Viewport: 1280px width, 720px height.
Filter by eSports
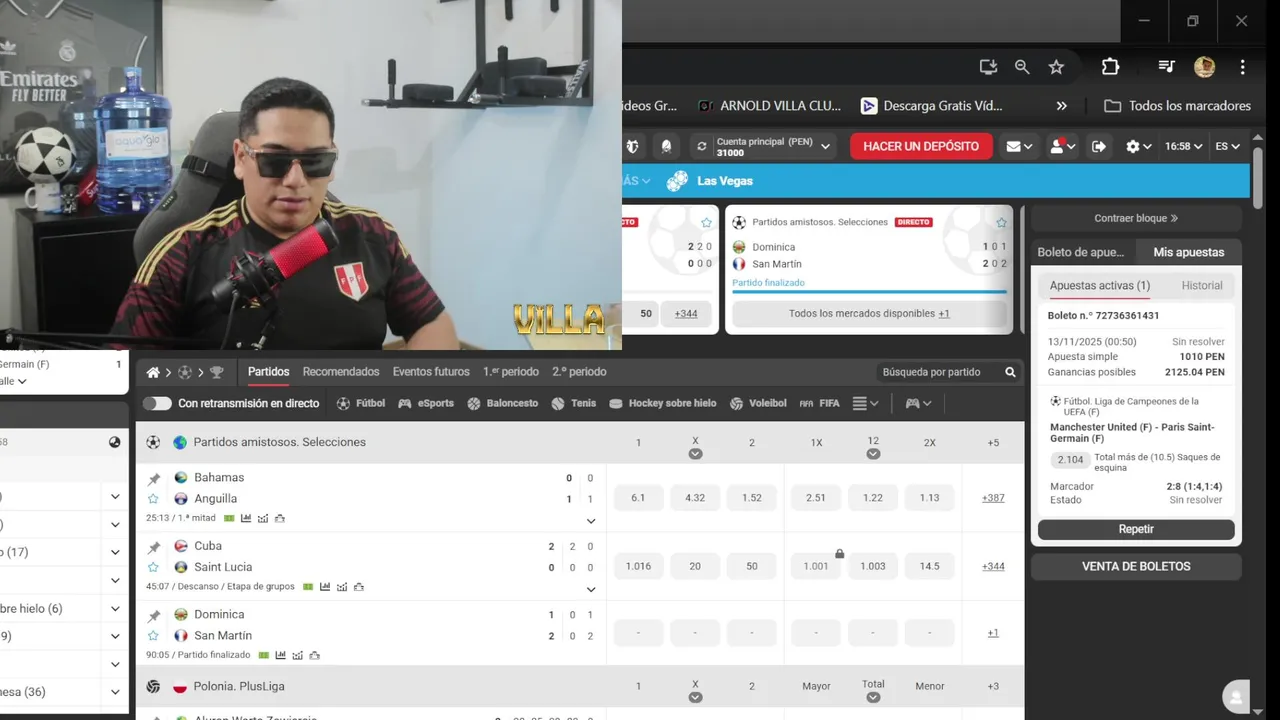tap(426, 403)
